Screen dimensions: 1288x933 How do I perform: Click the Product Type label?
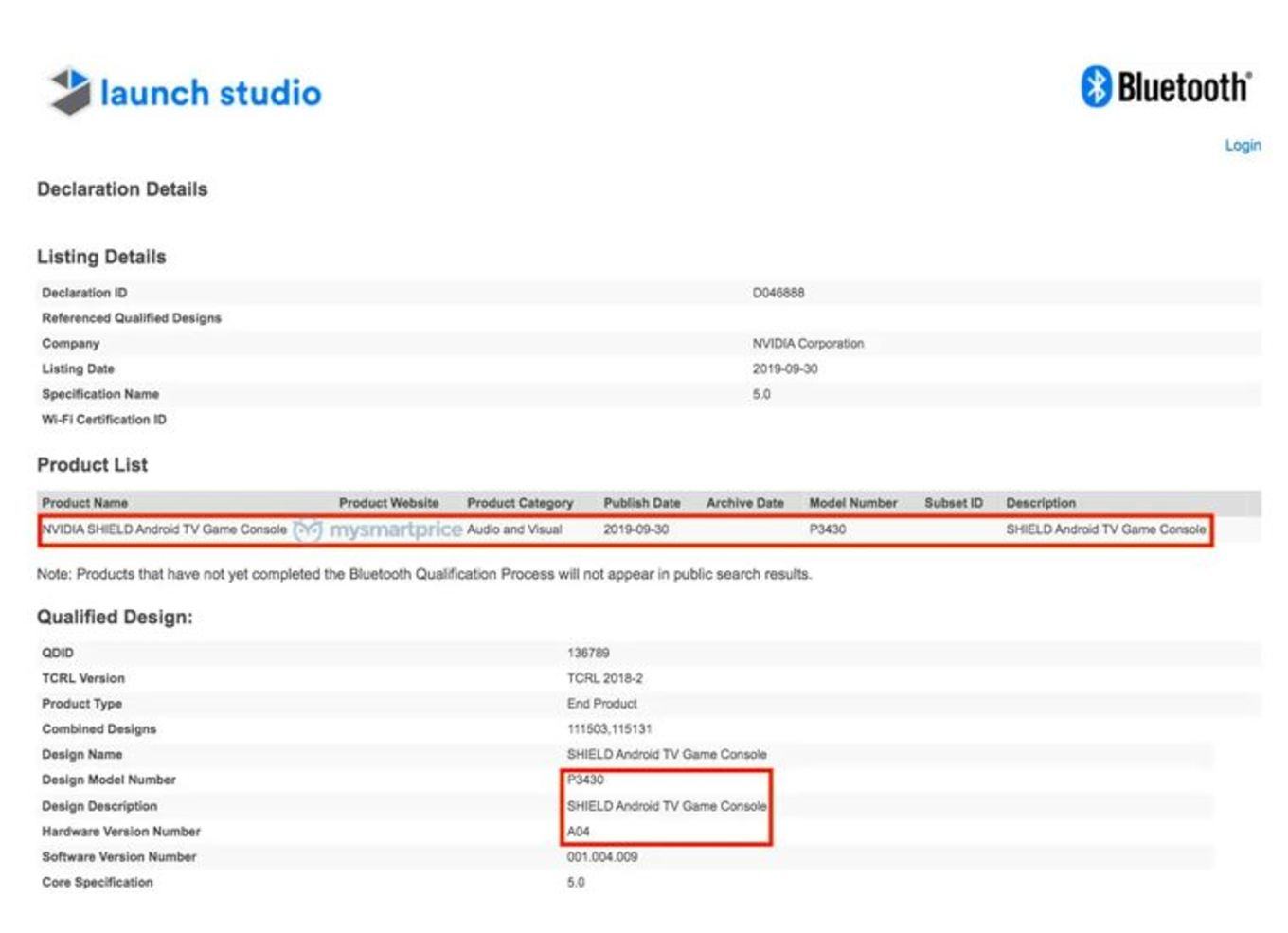click(81, 704)
